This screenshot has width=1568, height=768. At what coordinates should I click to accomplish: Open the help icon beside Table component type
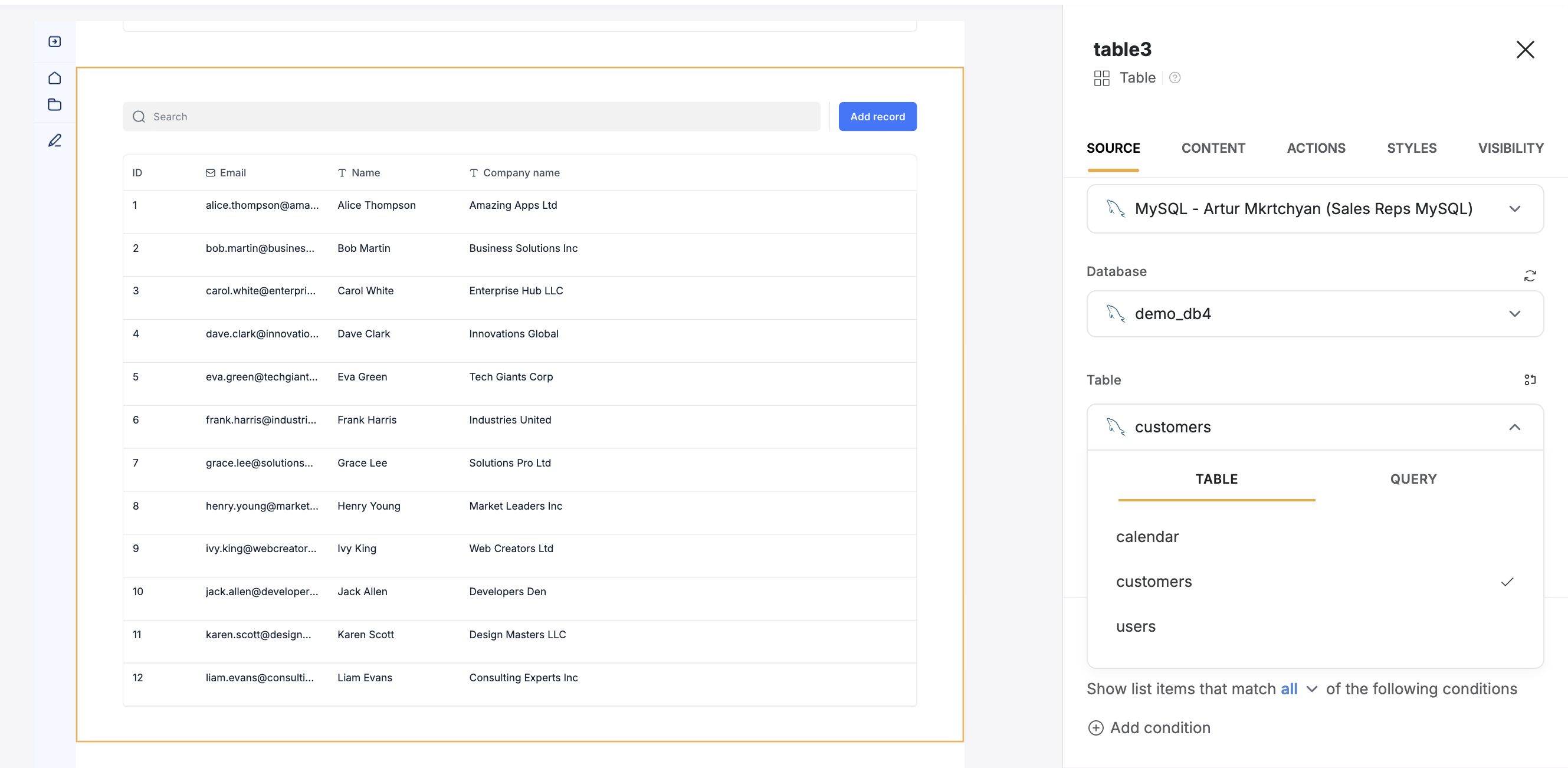pos(1175,77)
